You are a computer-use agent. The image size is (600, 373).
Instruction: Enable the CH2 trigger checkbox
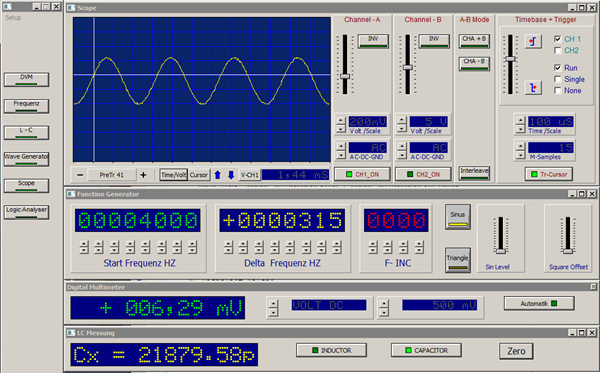pyautogui.click(x=558, y=50)
